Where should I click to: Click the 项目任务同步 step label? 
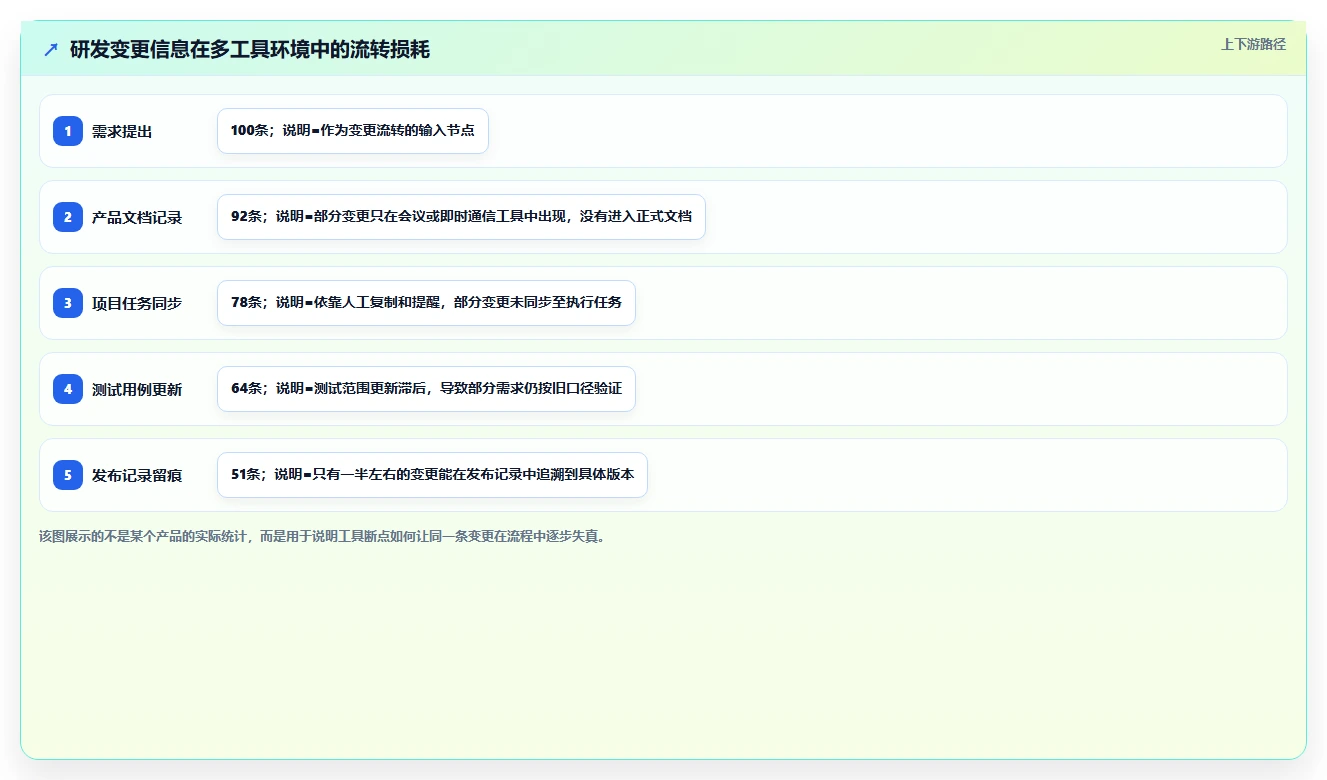(137, 303)
